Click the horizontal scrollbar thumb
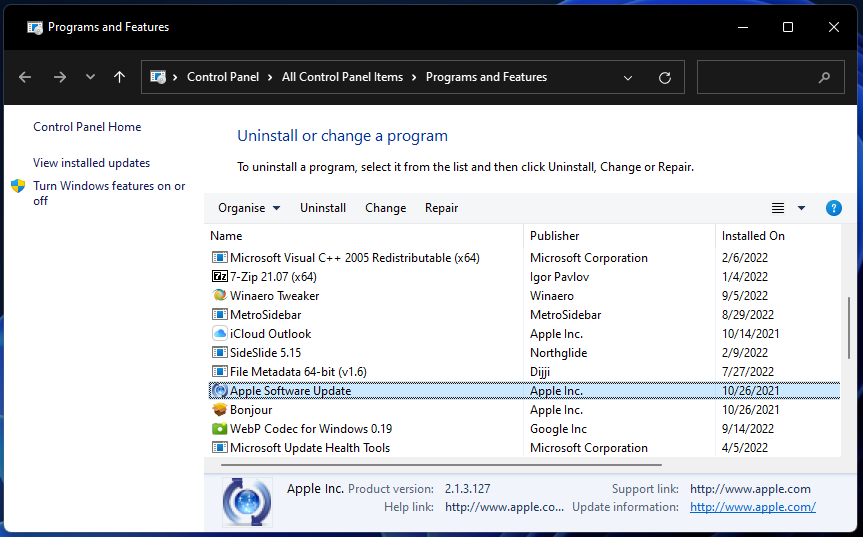Screen dimensions: 863x537 pyautogui.click(x=441, y=465)
